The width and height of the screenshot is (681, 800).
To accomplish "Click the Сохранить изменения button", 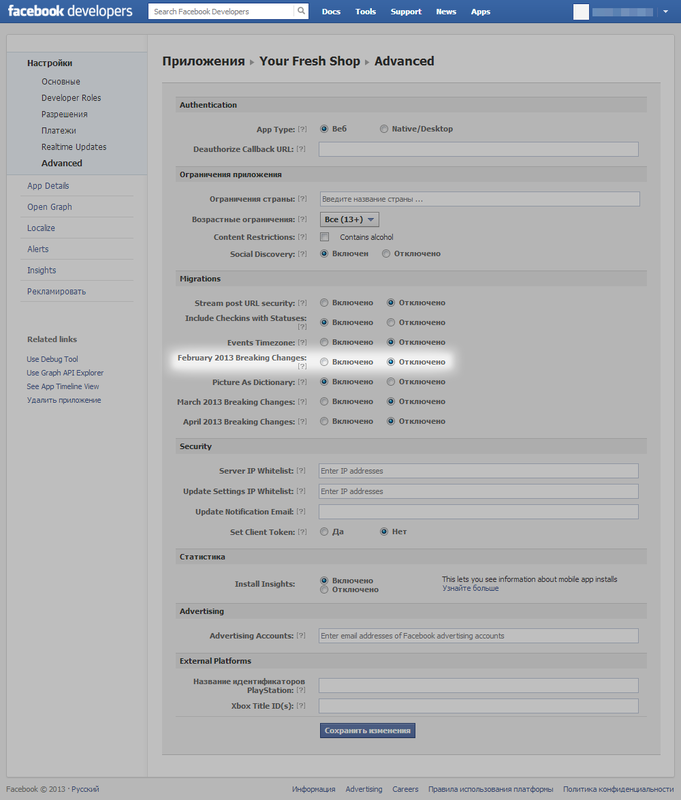I will 368,731.
